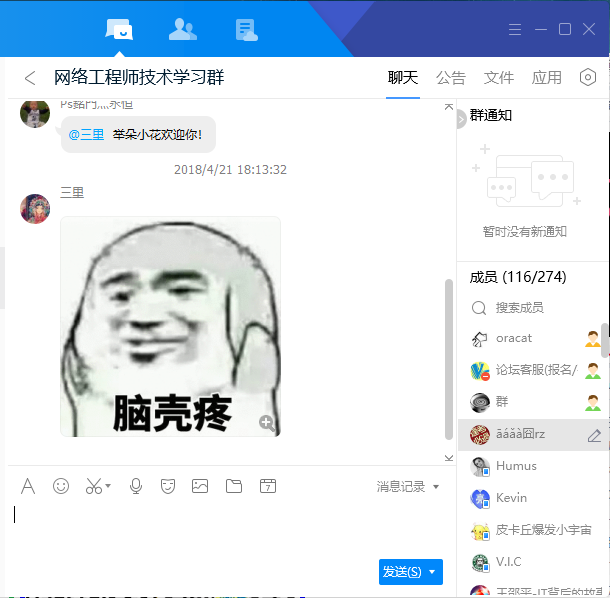Click 论坛客服's admin badge icon
Image resolution: width=610 pixels, height=598 pixels.
pyautogui.click(x=592, y=371)
